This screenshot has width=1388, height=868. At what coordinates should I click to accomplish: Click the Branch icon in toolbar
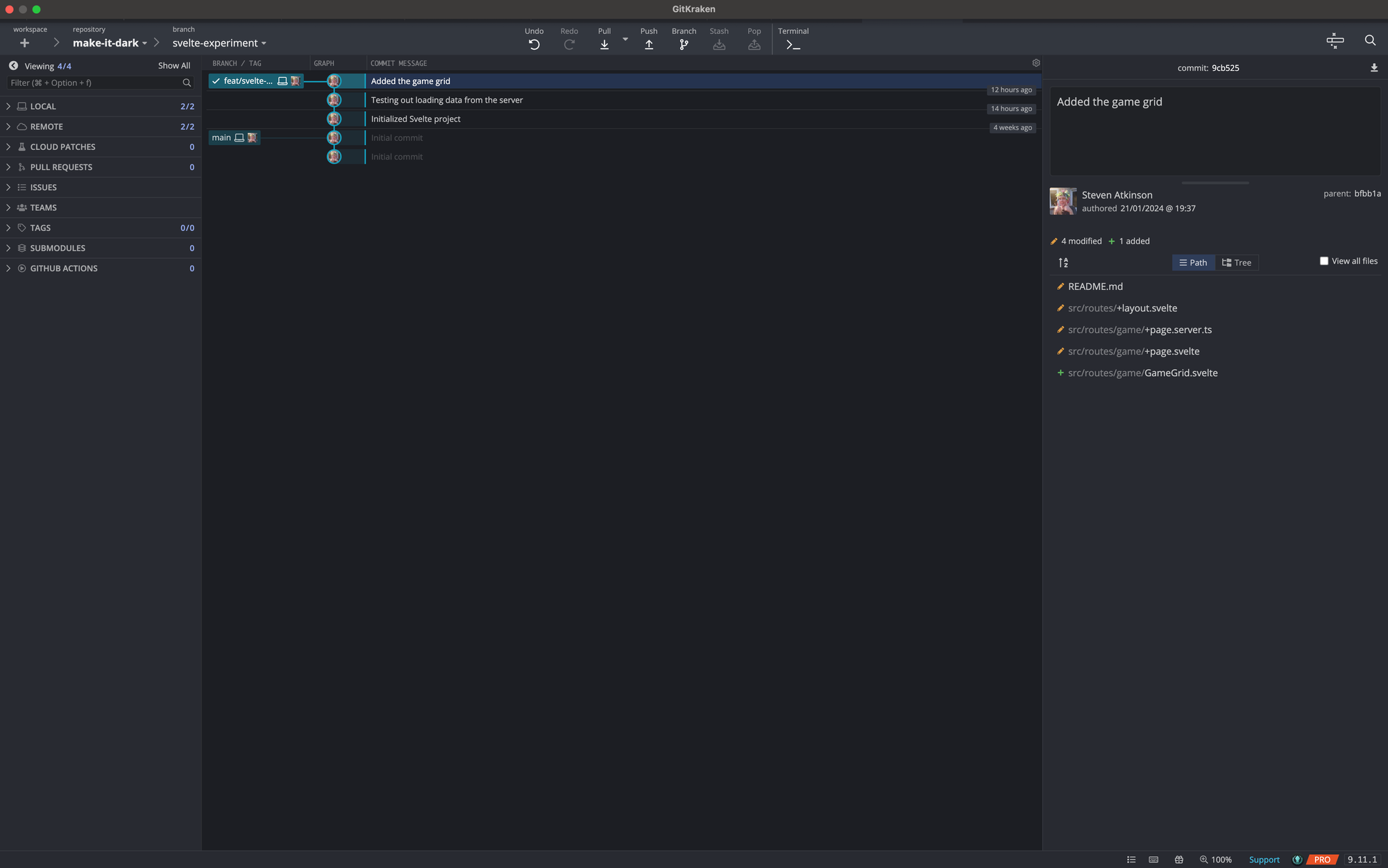click(x=684, y=44)
